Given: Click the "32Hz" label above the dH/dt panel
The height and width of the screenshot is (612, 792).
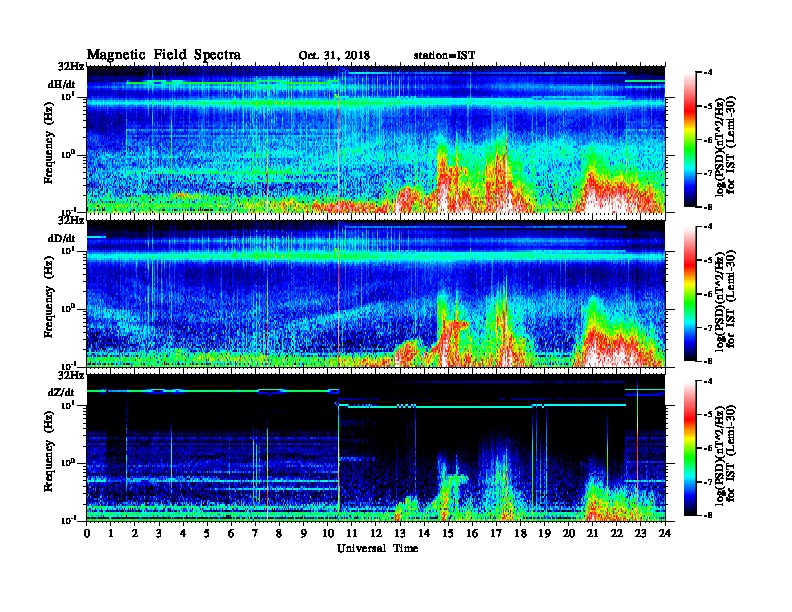Looking at the screenshot, I should coord(71,66).
